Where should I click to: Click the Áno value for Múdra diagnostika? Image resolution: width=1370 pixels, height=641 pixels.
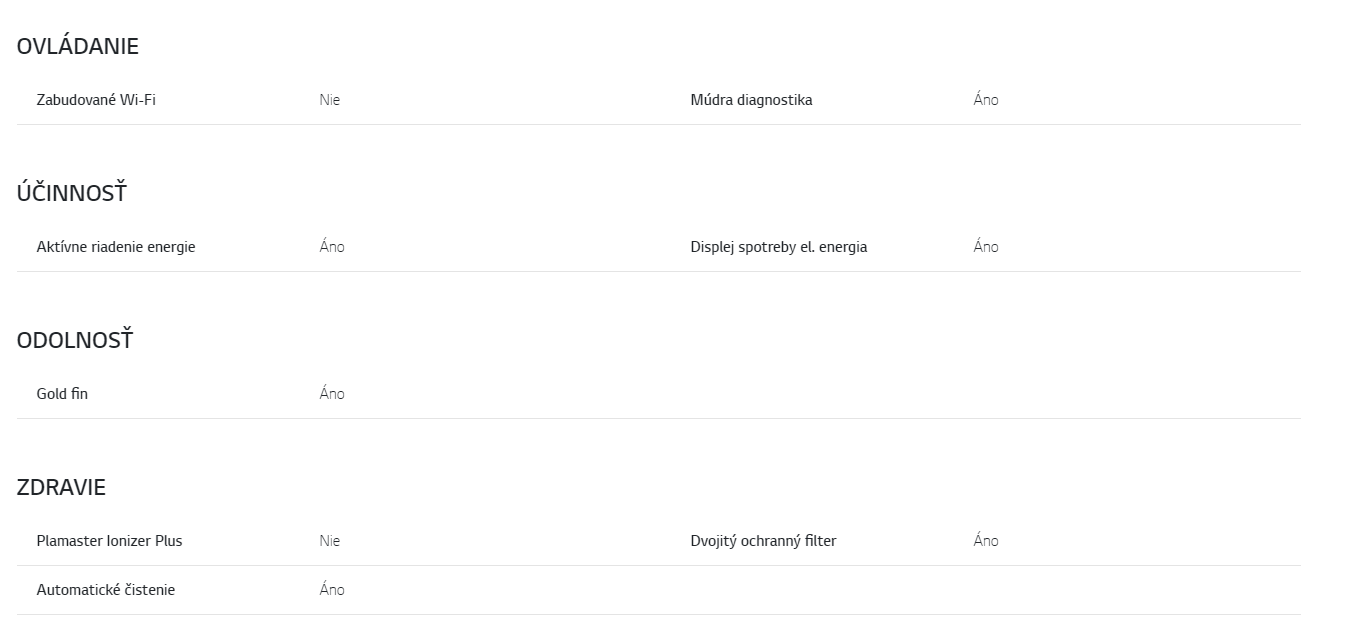click(986, 100)
